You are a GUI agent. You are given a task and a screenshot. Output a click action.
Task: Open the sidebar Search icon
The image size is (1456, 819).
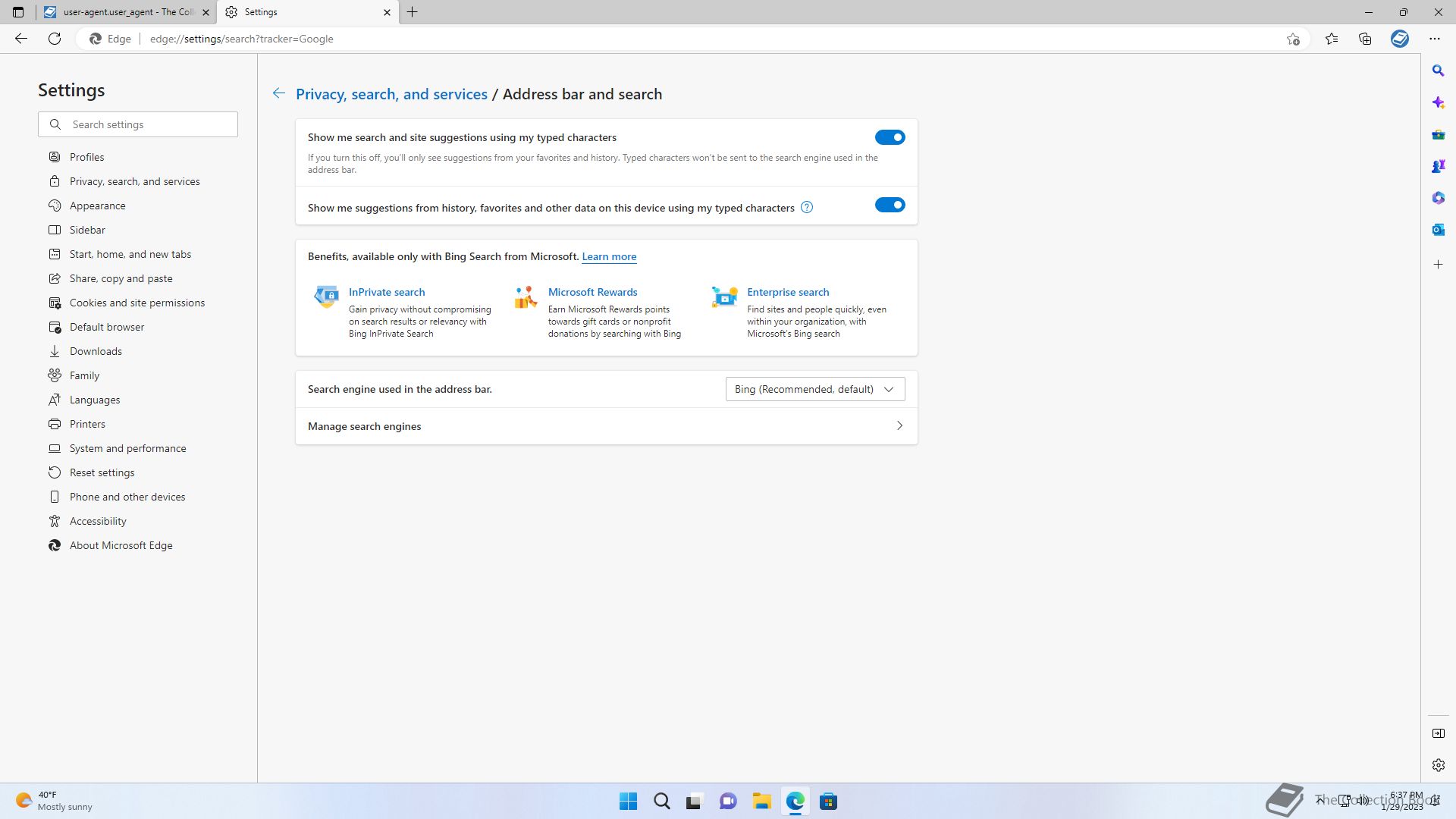pos(1439,71)
